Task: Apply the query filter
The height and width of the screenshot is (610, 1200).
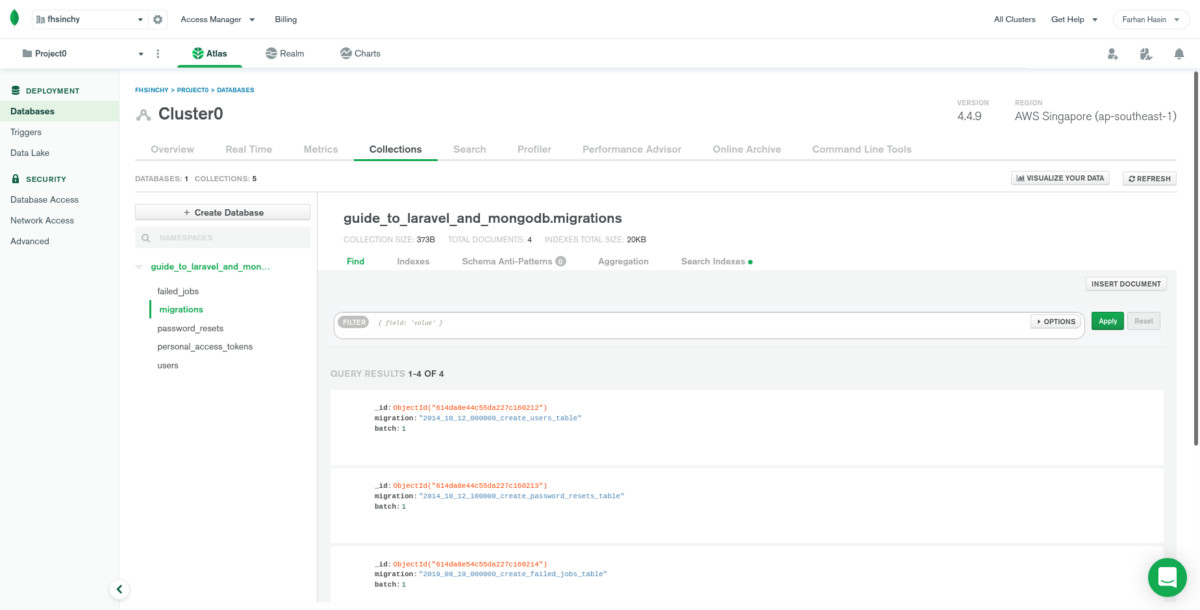Action: pyautogui.click(x=1108, y=321)
